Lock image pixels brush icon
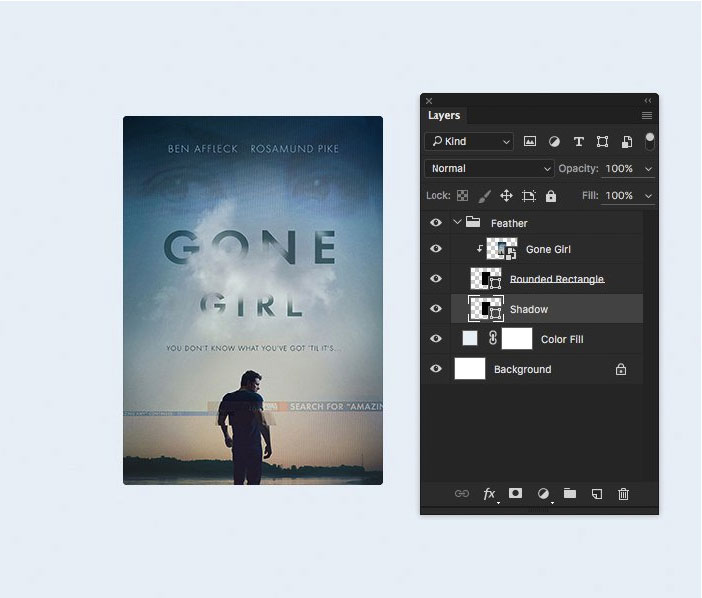 484,196
